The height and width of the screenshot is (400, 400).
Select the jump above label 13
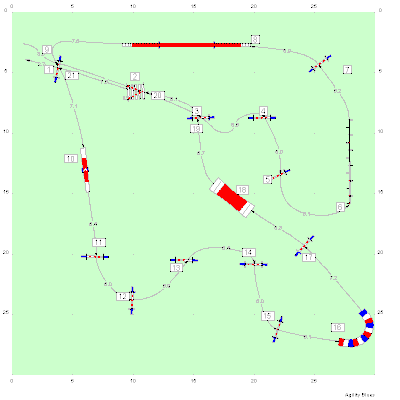(184, 260)
